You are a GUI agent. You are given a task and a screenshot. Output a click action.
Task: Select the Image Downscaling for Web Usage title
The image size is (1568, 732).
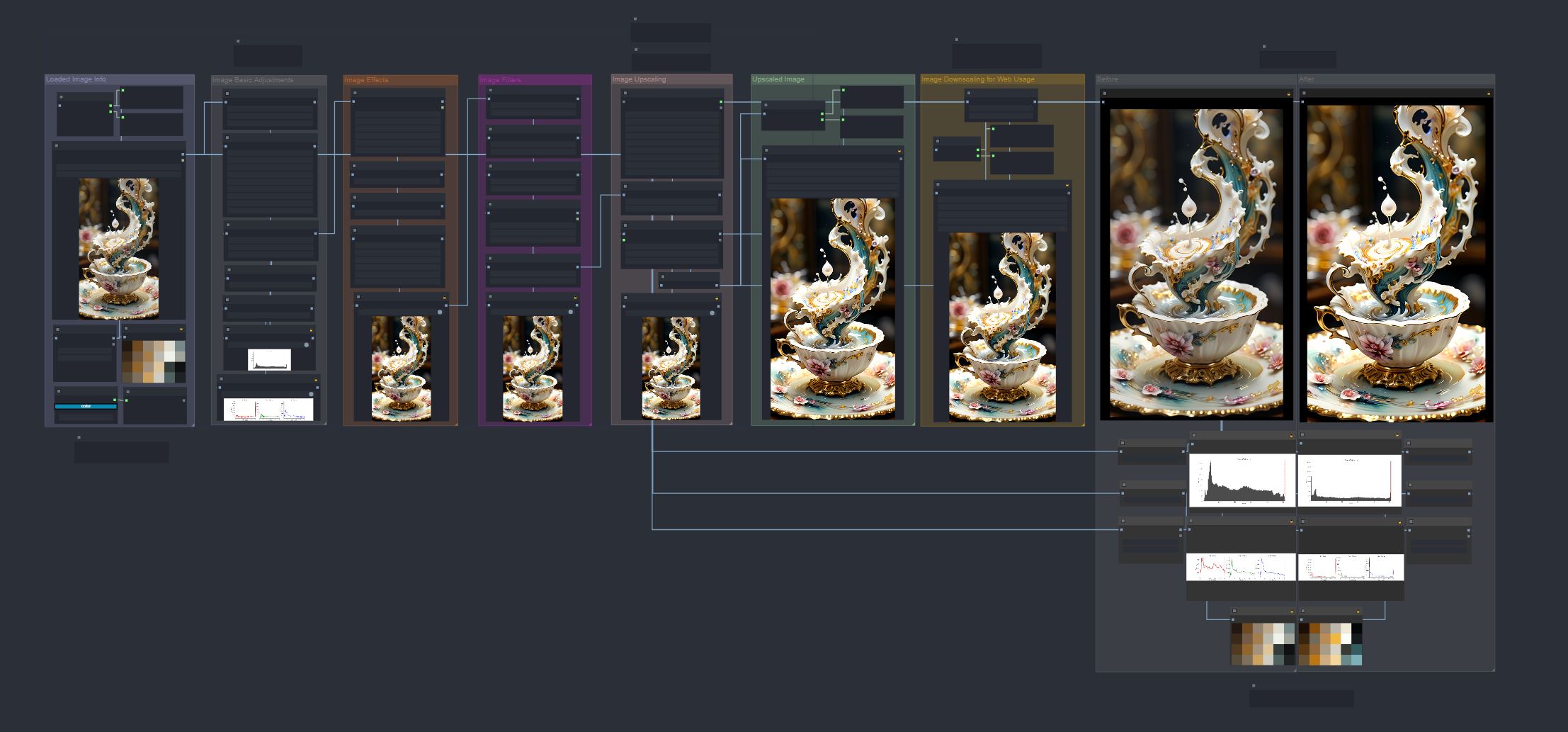click(x=978, y=79)
